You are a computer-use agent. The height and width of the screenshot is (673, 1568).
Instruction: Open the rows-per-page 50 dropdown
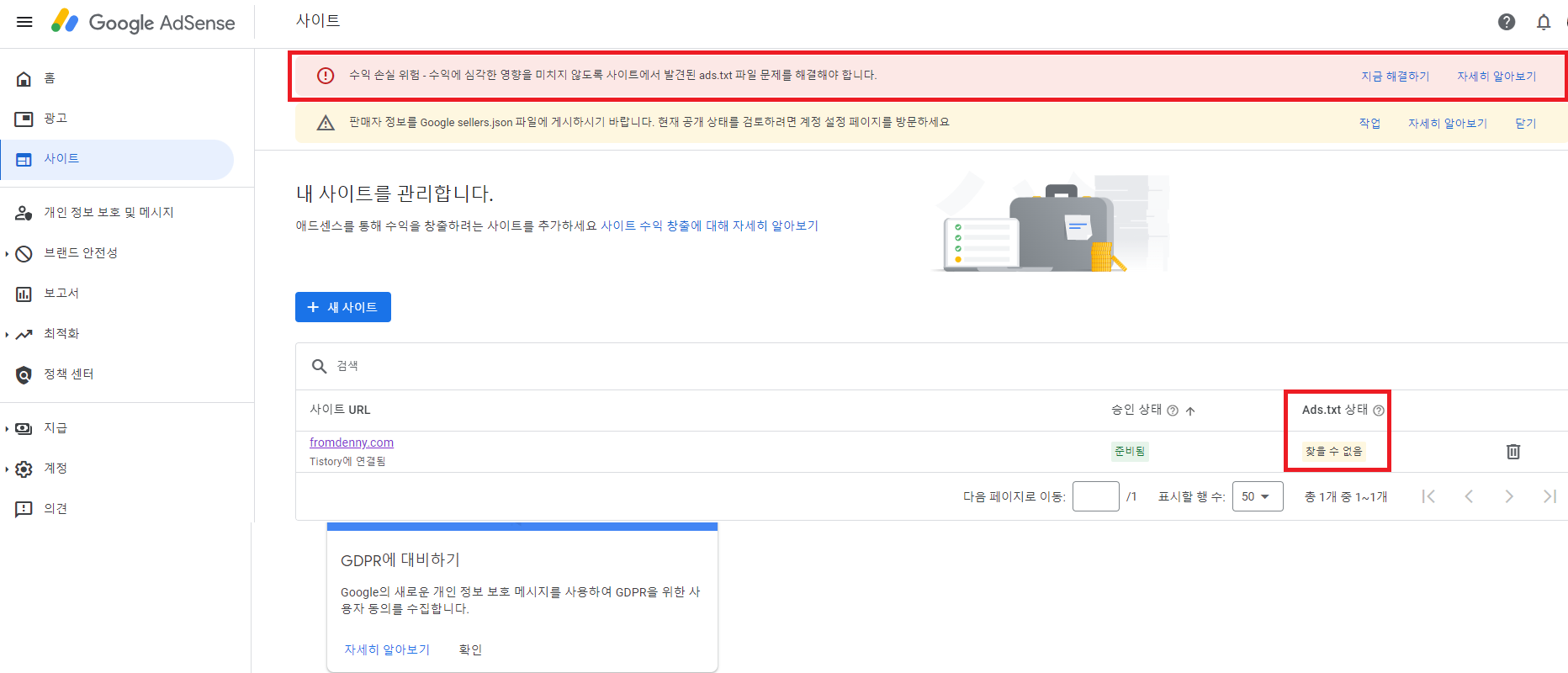pyautogui.click(x=1257, y=496)
